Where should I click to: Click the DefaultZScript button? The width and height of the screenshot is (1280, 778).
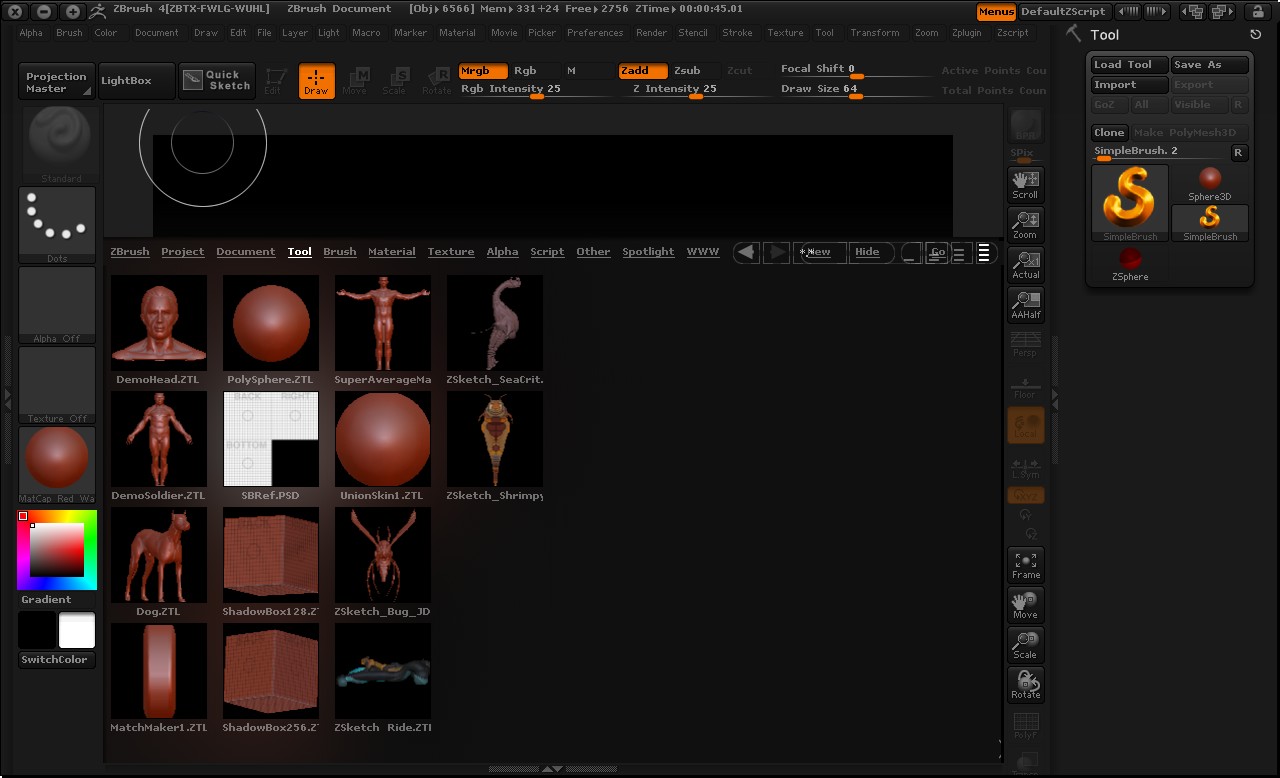pos(1063,12)
